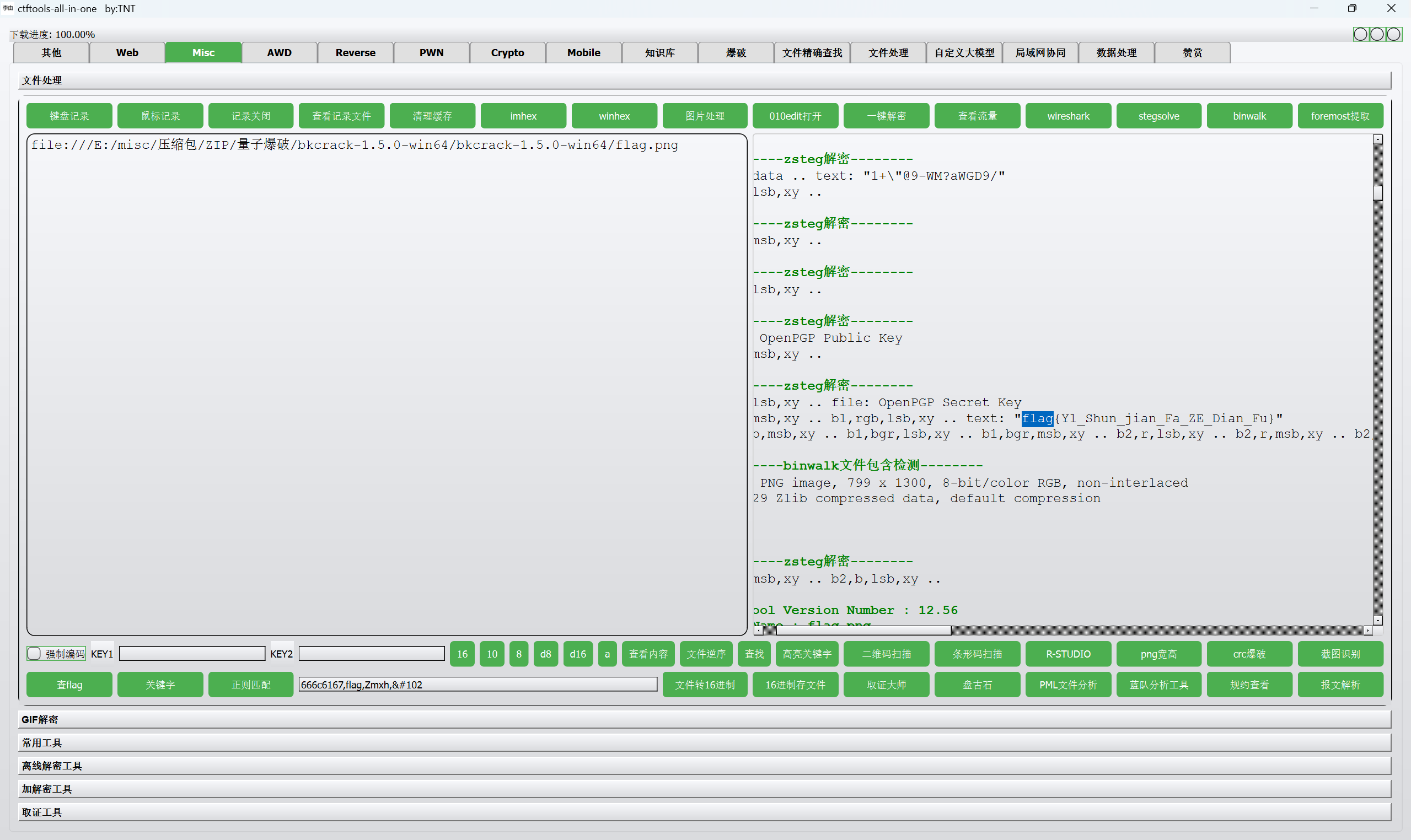Open the 文件精确查找 tab
Screen dimensions: 1411x840
pos(812,53)
